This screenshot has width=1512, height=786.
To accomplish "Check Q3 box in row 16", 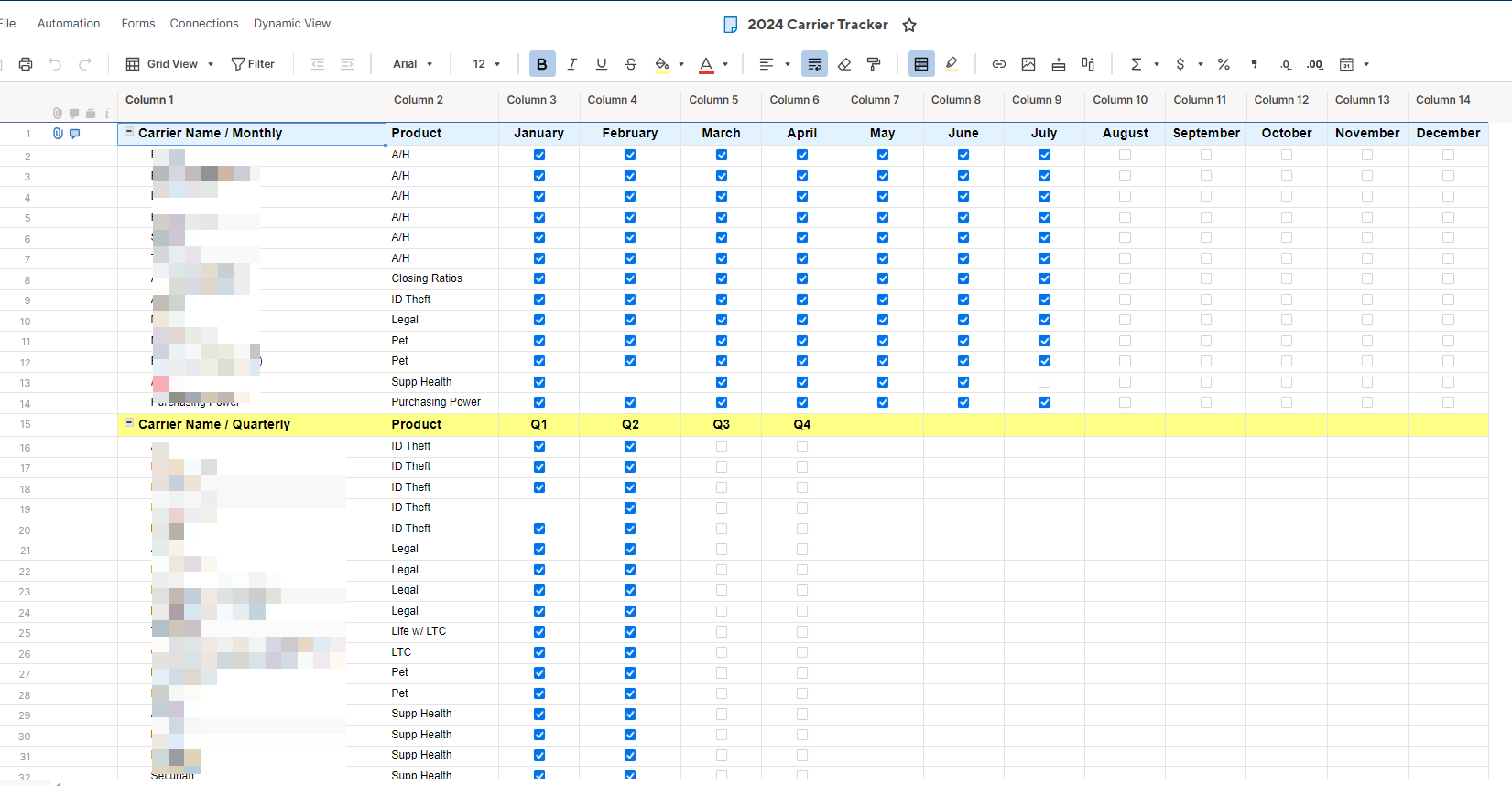I will click(x=722, y=446).
